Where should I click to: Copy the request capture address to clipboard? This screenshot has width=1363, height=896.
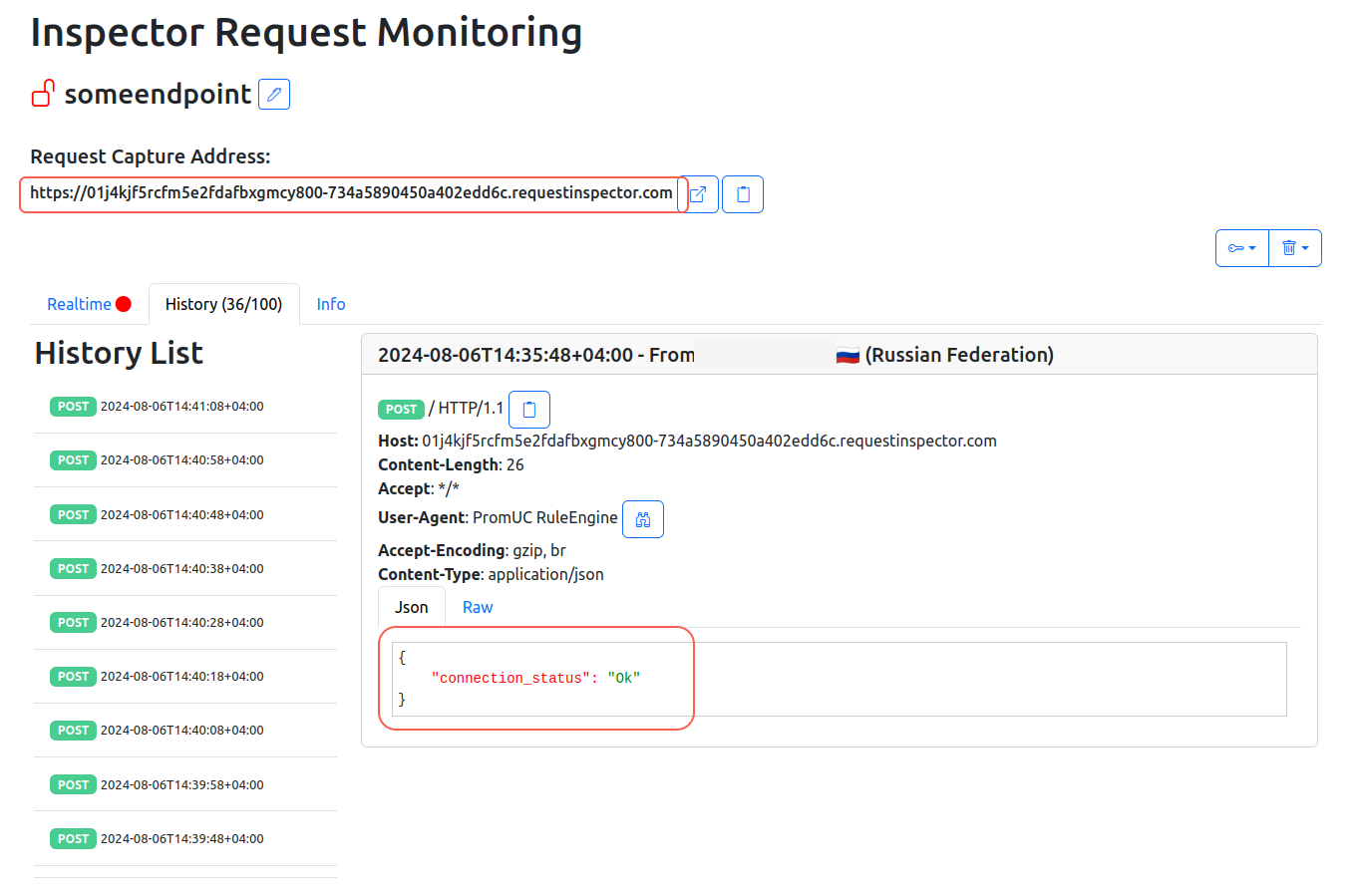point(743,194)
